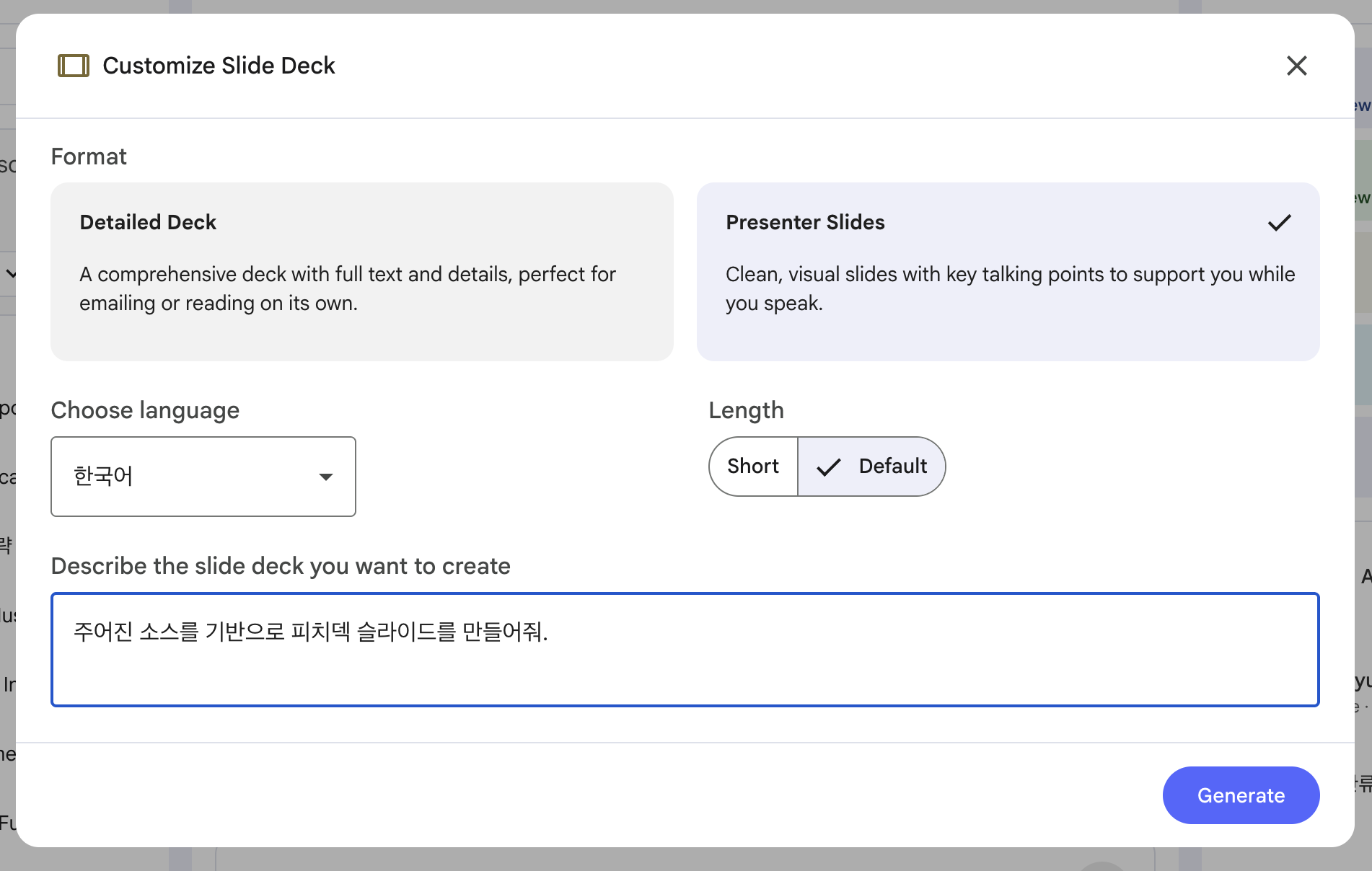This screenshot has width=1372, height=871.
Task: Click the Customize Slide Deck title text
Action: click(219, 66)
